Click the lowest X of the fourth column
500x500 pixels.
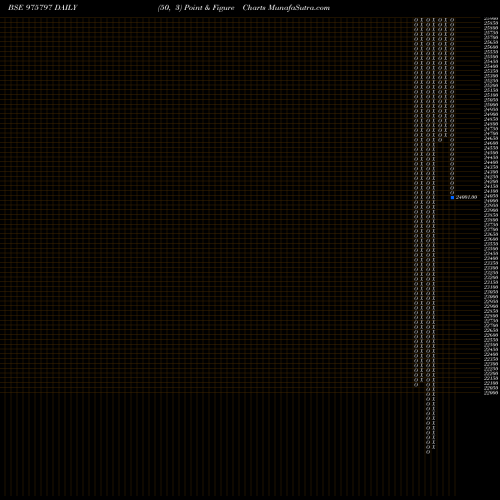[434, 447]
